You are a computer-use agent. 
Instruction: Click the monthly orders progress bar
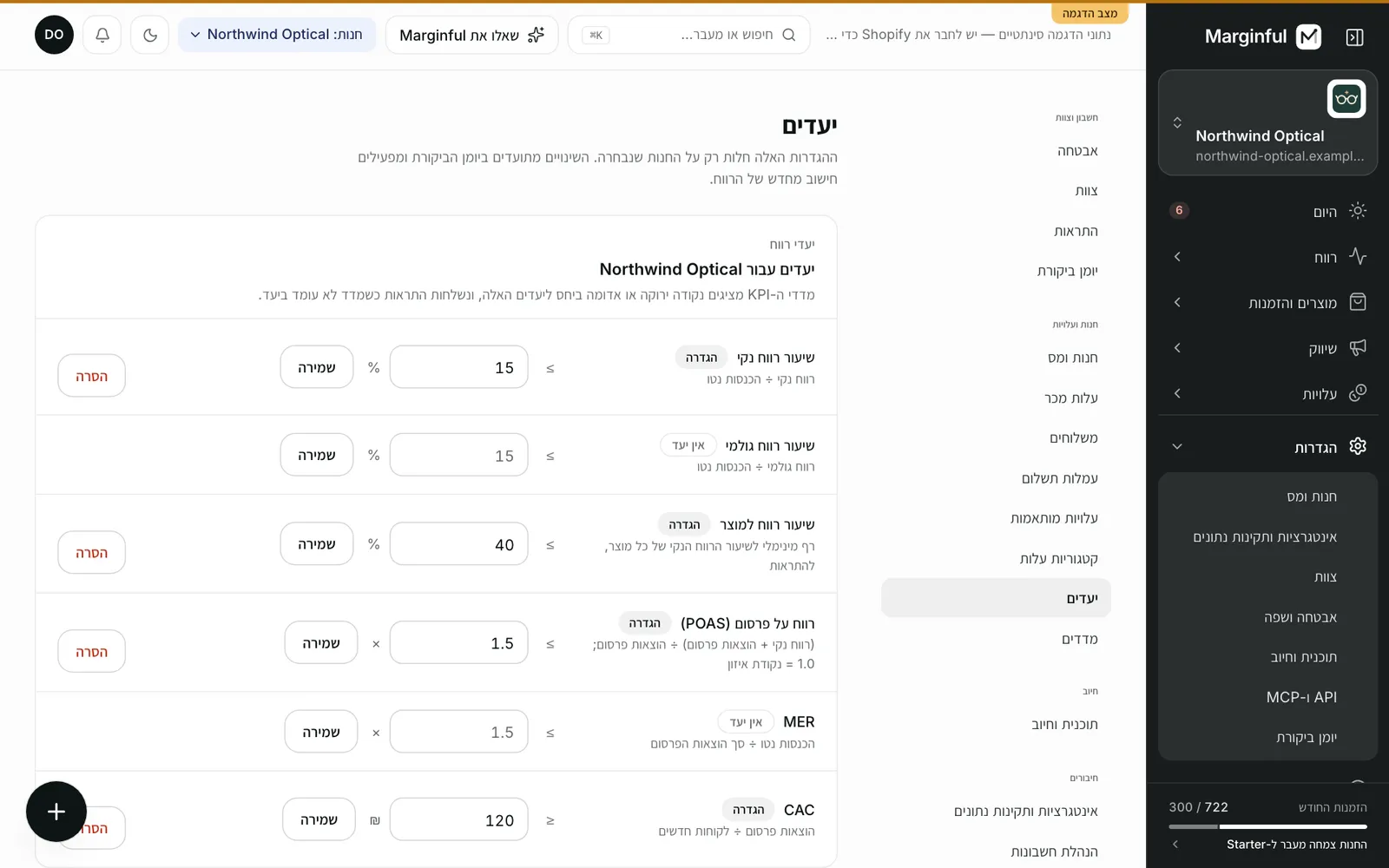1267,826
